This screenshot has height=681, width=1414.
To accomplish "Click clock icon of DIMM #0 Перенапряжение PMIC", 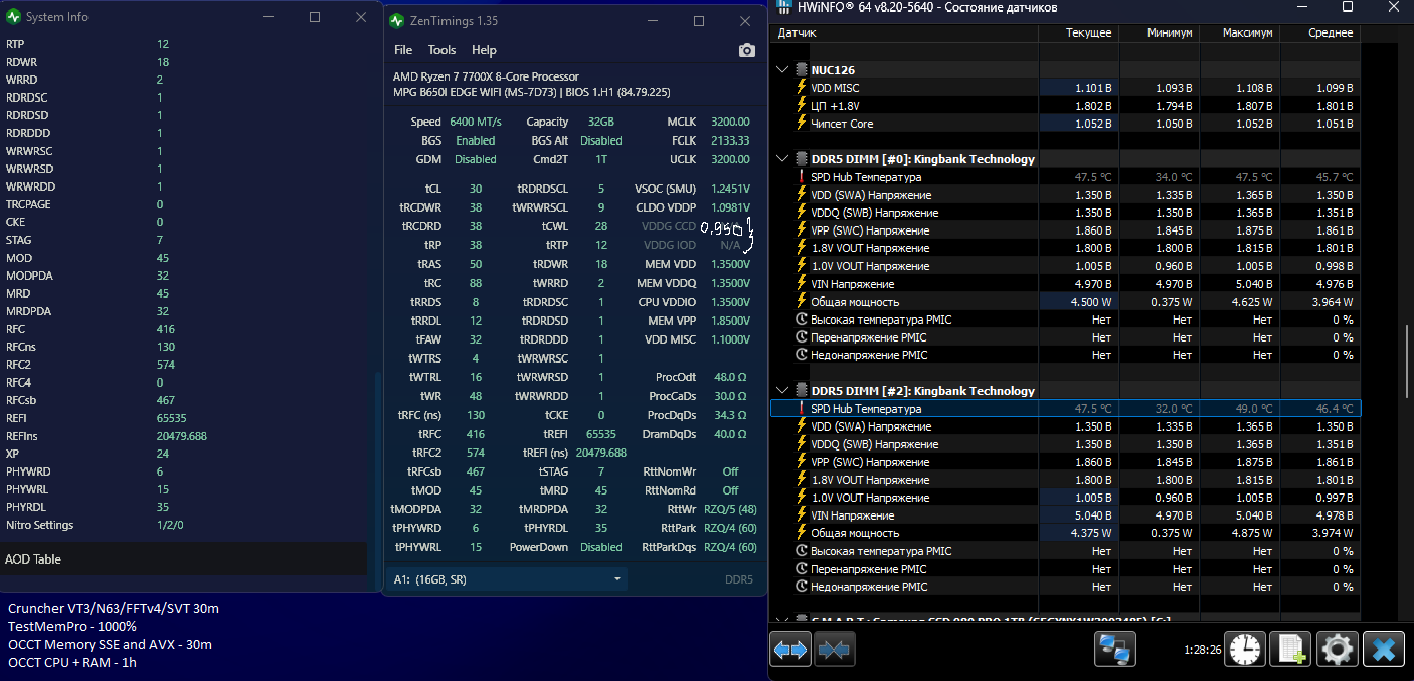I will pos(801,338).
